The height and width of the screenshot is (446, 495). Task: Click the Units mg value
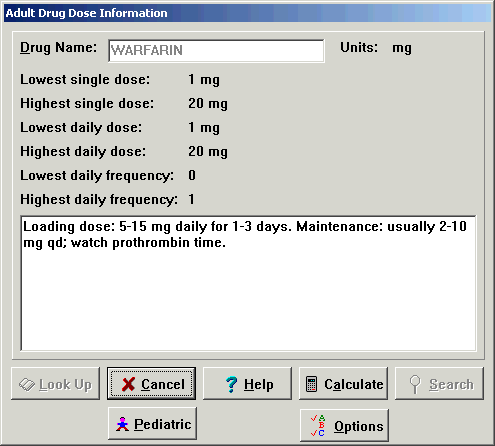pos(402,49)
